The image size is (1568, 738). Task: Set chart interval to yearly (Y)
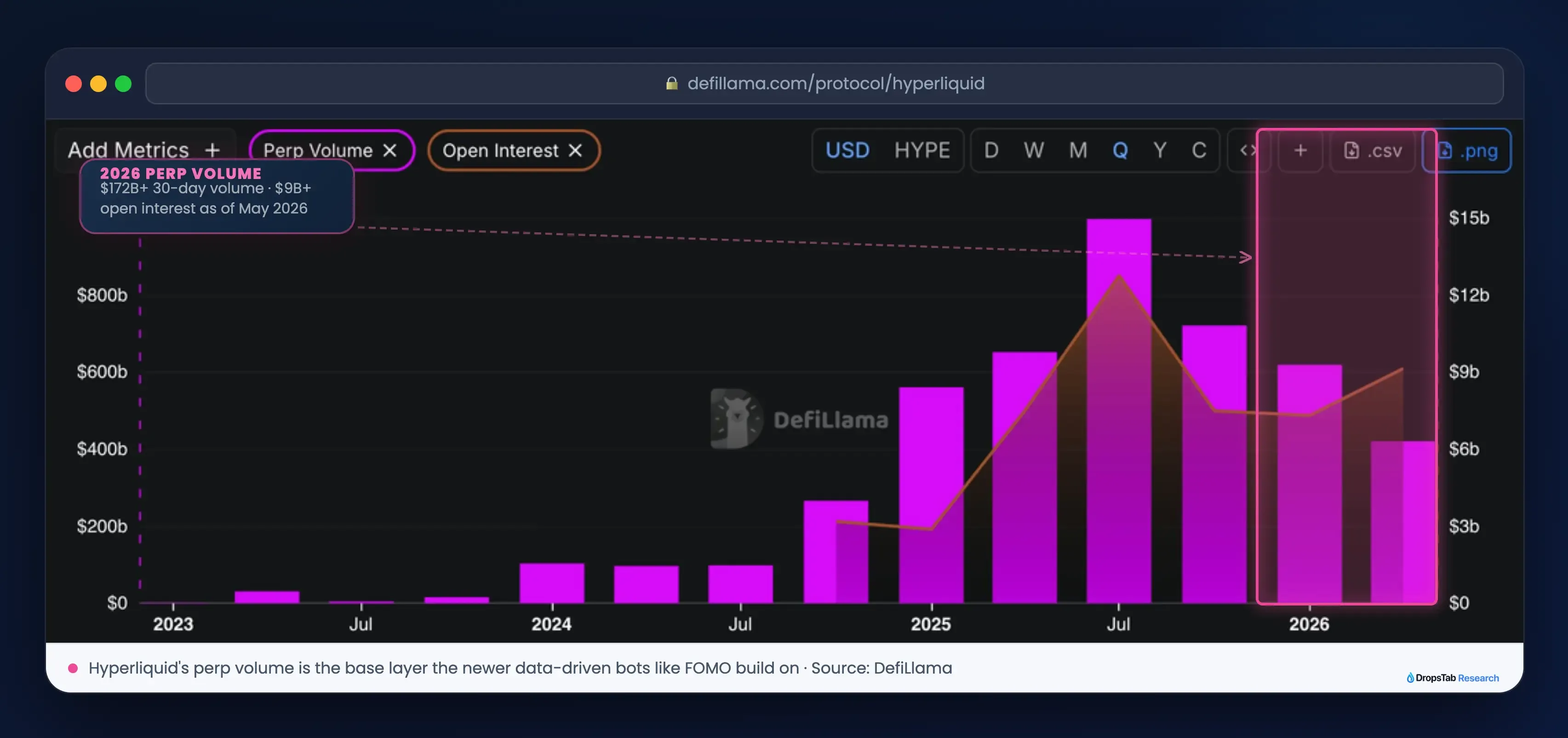click(1160, 150)
